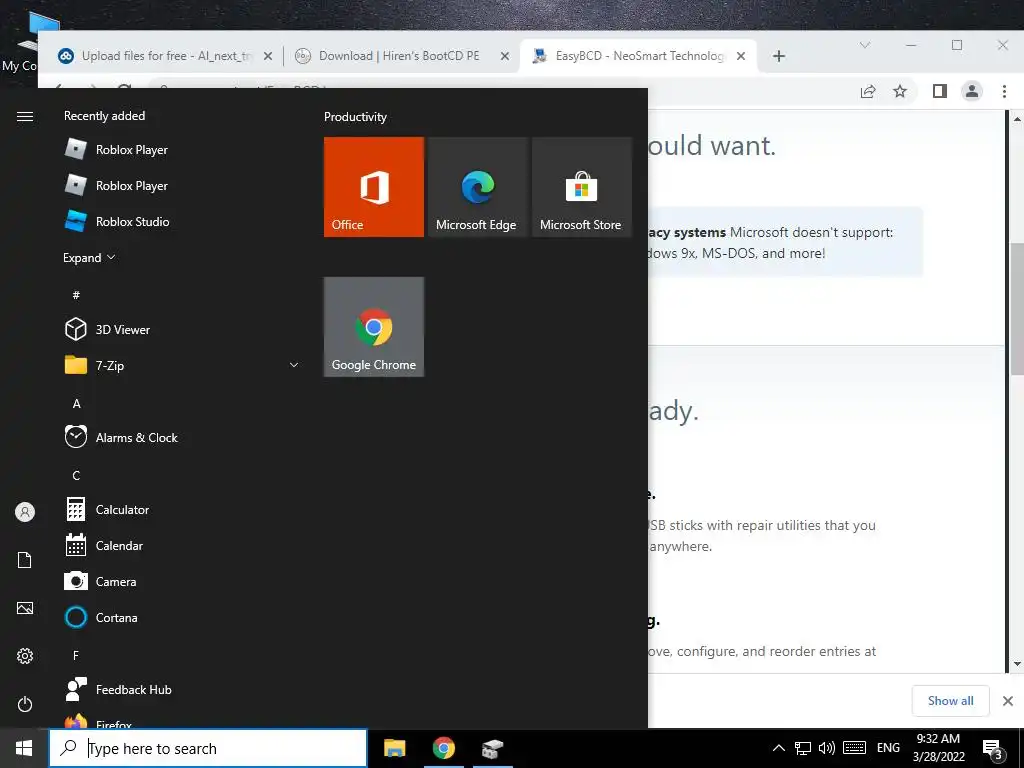Click the taskbar search box
Image resolution: width=1024 pixels, height=768 pixels.
[208, 748]
